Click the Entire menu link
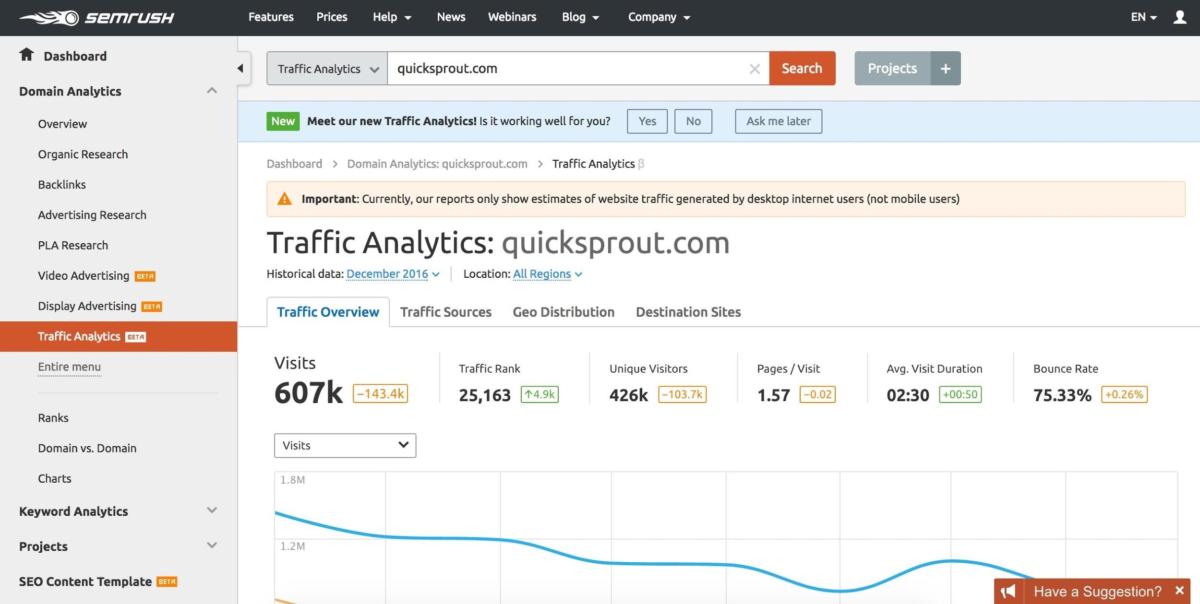Screen dimensions: 1200x604 (x=69, y=367)
